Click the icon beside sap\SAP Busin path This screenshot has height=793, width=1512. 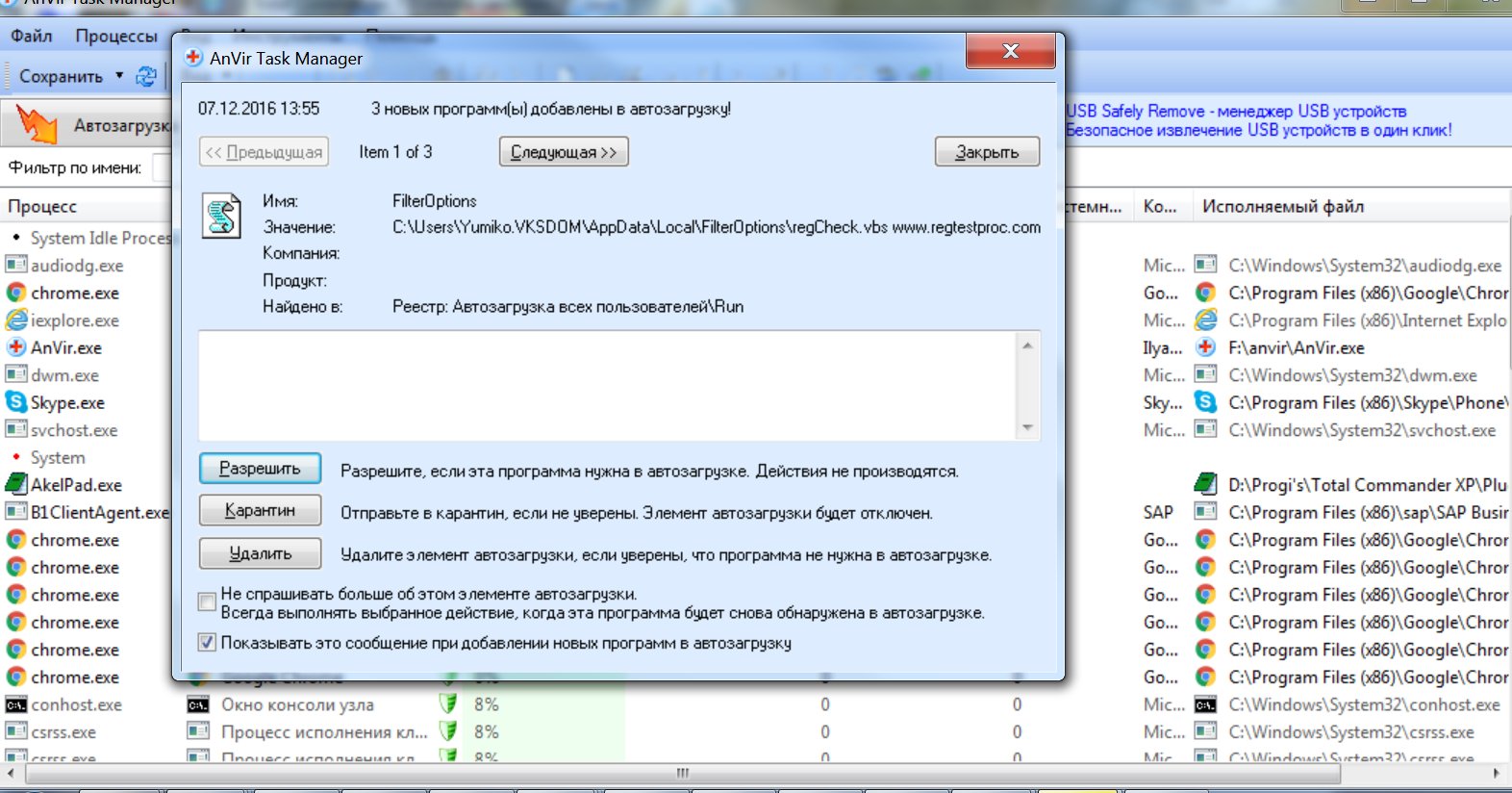(x=1205, y=512)
